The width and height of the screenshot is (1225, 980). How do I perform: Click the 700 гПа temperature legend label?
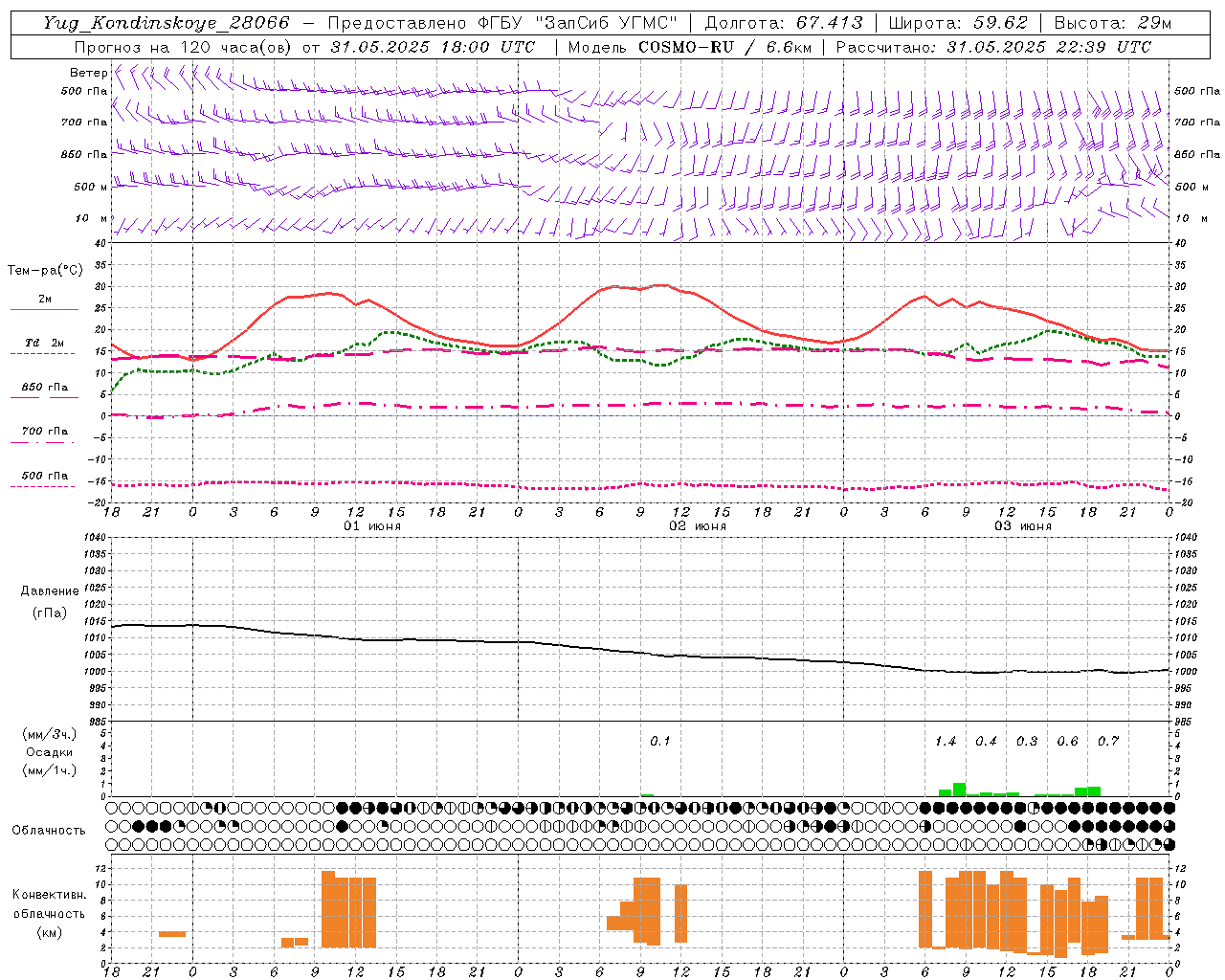click(x=45, y=431)
